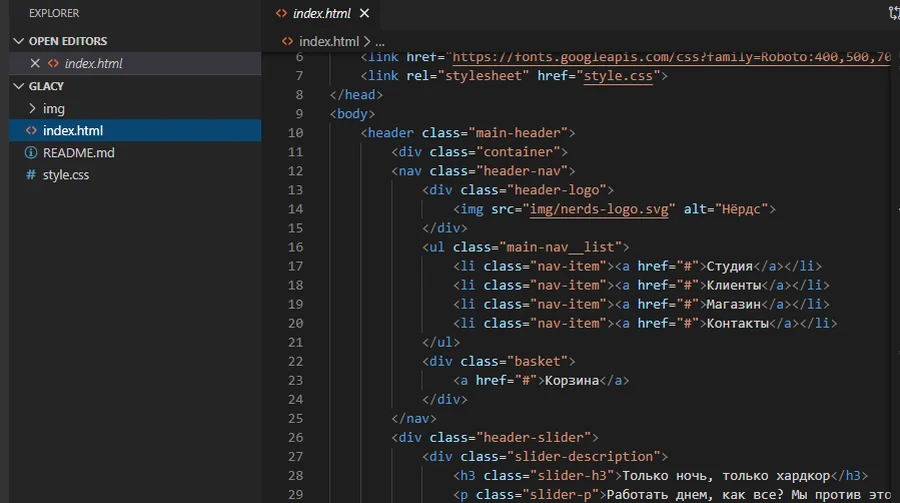The width and height of the screenshot is (900, 503).
Task: Follow the img/nerds-logo.svg source link
Action: pos(599,209)
